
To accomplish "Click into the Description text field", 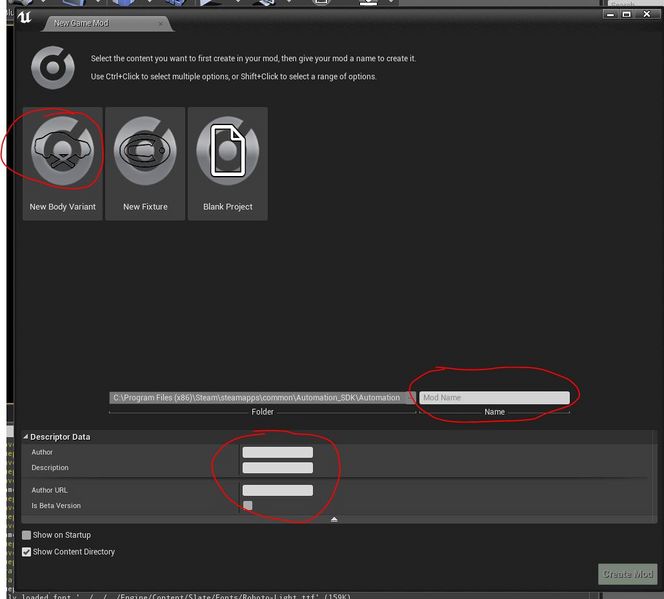I will pos(277,468).
